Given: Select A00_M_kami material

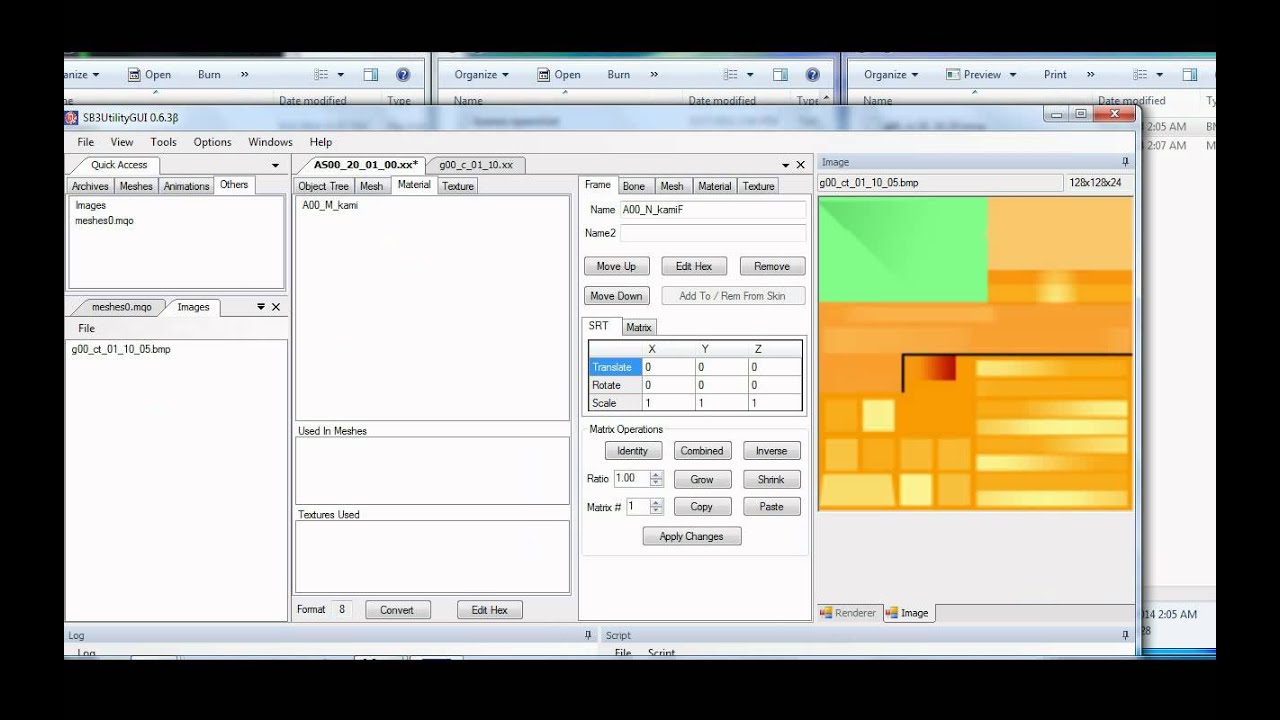Looking at the screenshot, I should [330, 205].
